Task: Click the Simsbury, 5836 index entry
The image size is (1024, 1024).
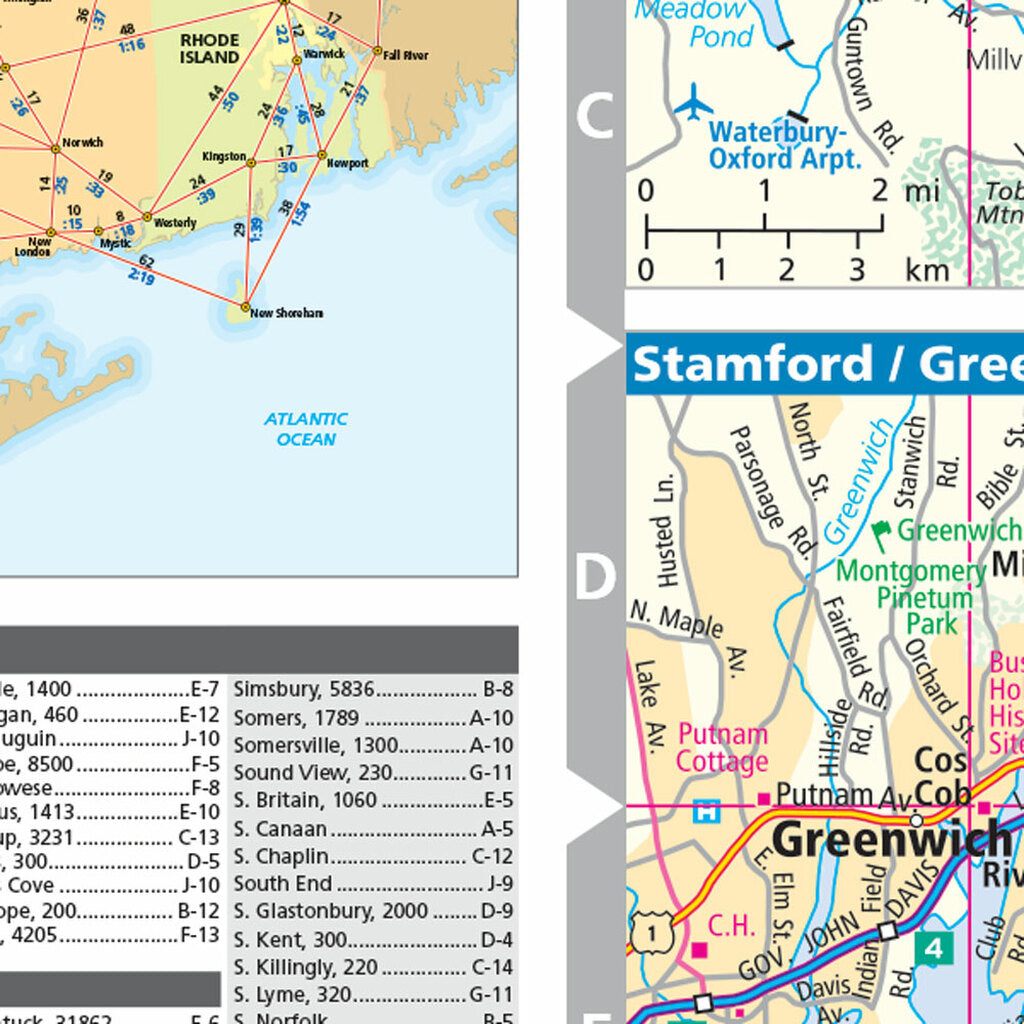Action: point(373,690)
